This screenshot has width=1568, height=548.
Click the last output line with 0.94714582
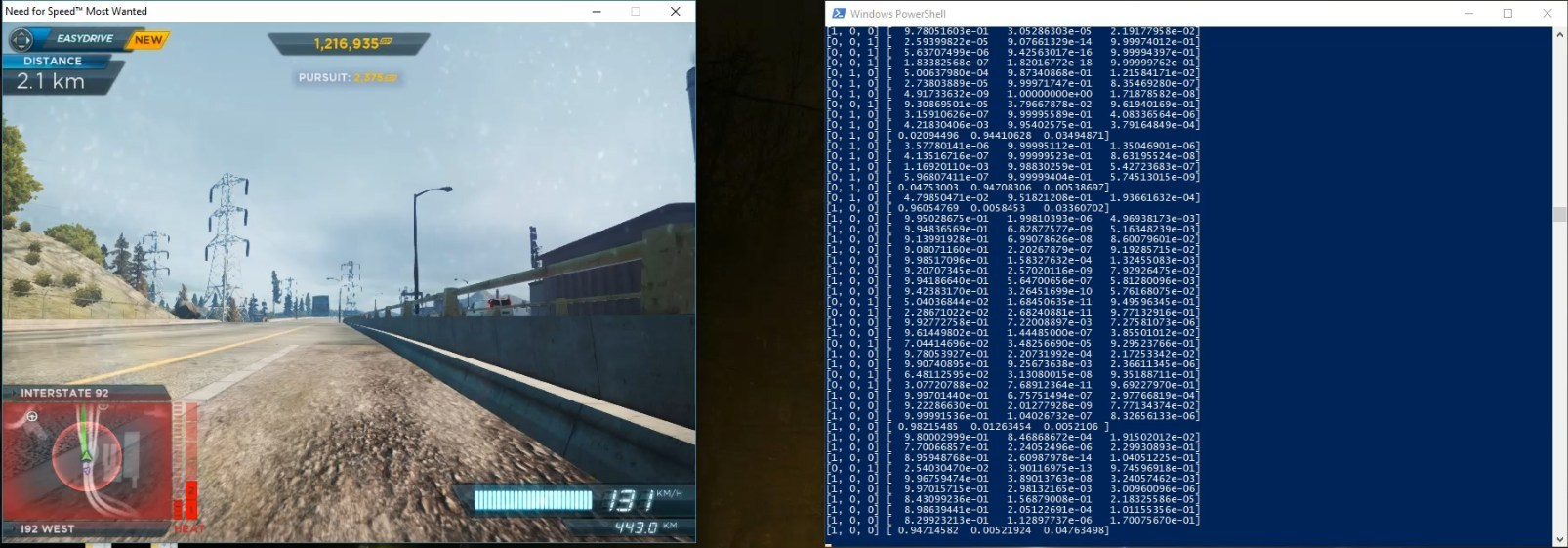(x=968, y=530)
